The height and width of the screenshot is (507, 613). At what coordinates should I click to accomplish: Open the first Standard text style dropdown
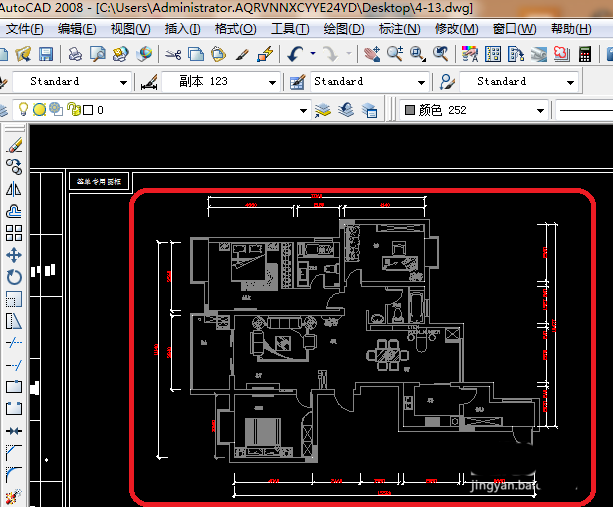(x=123, y=82)
